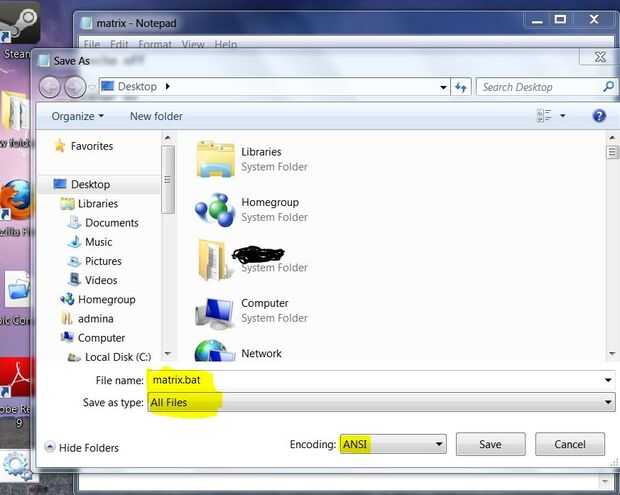Click the Favorites star icon
This screenshot has height=495, width=620.
(60, 146)
